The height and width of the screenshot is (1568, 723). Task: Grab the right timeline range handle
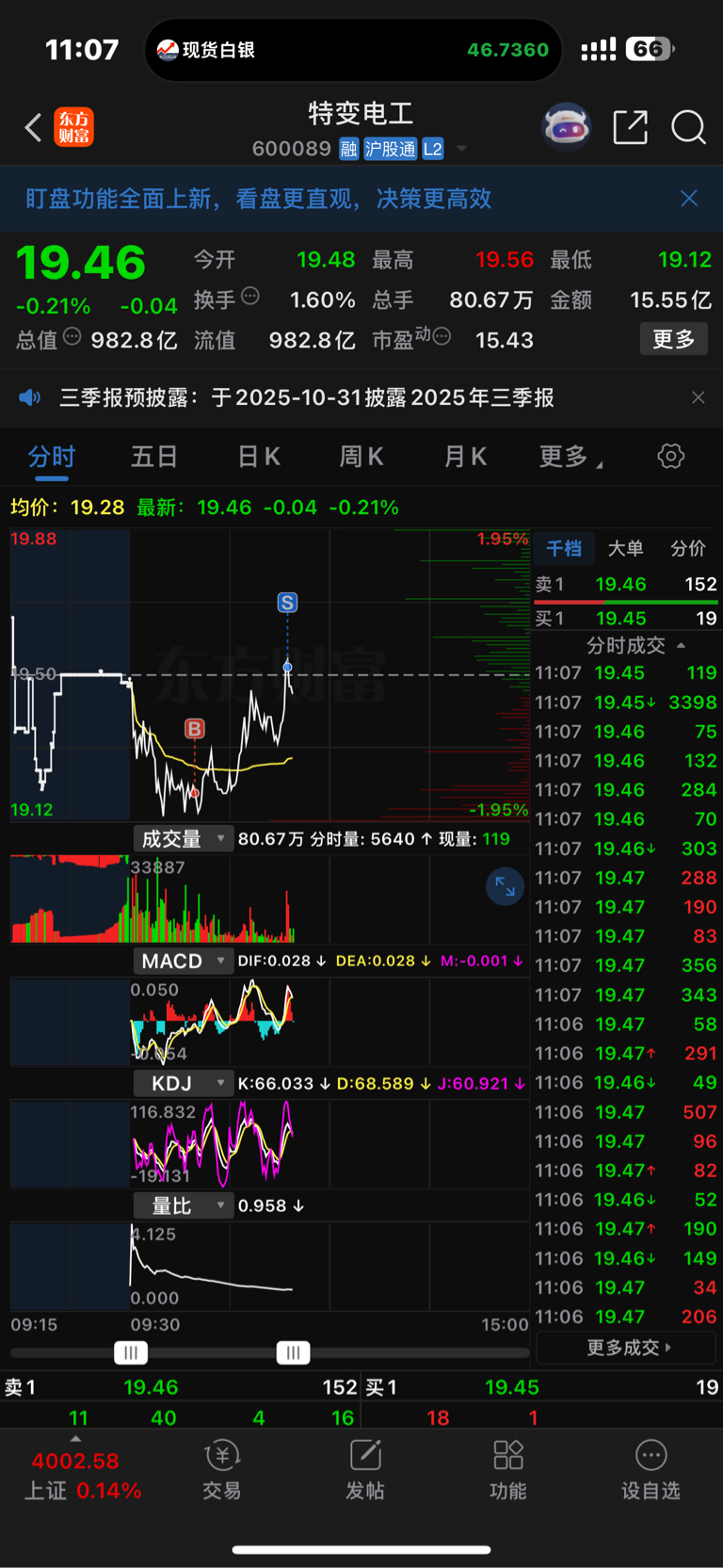coord(293,1353)
